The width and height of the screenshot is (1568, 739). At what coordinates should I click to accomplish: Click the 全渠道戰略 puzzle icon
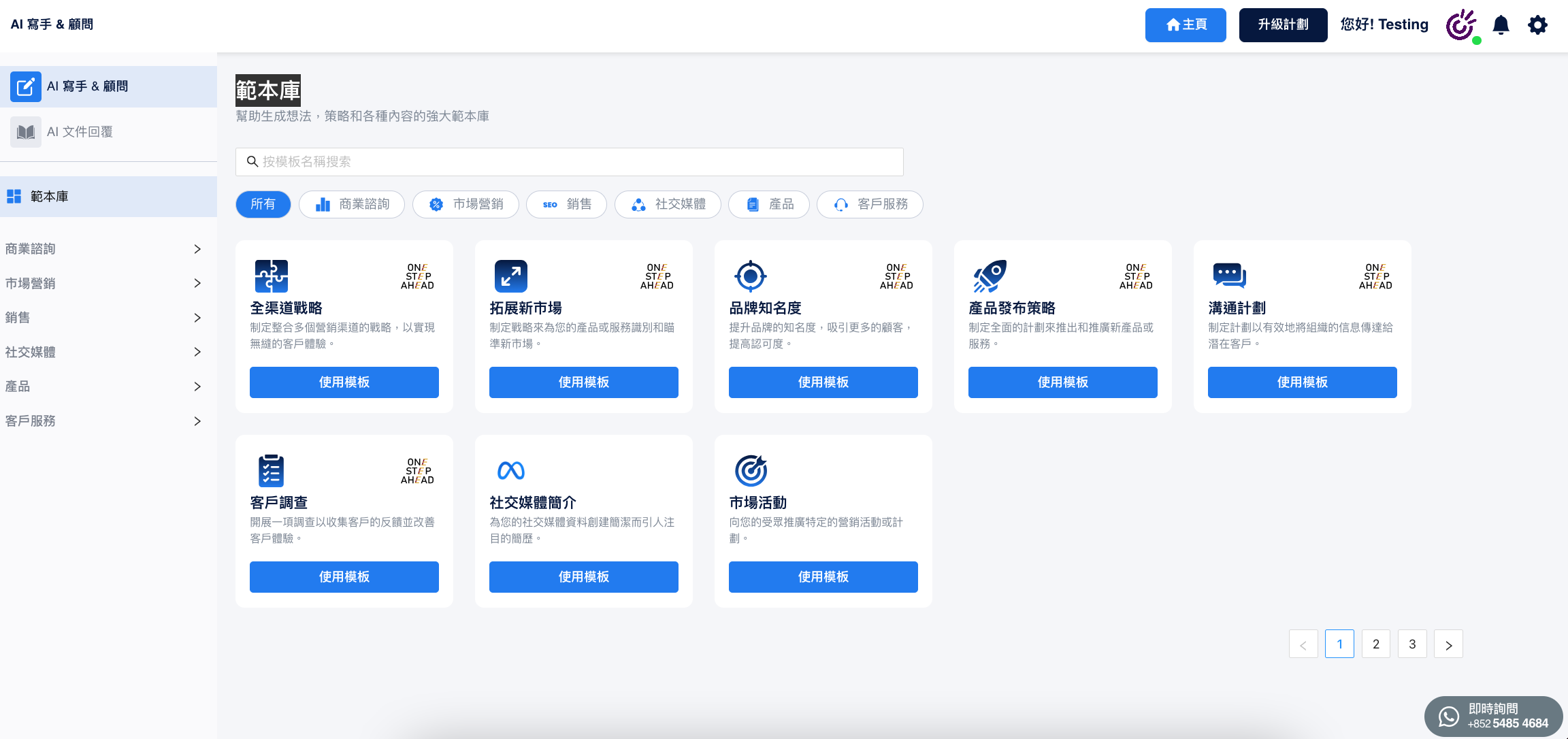pos(272,276)
